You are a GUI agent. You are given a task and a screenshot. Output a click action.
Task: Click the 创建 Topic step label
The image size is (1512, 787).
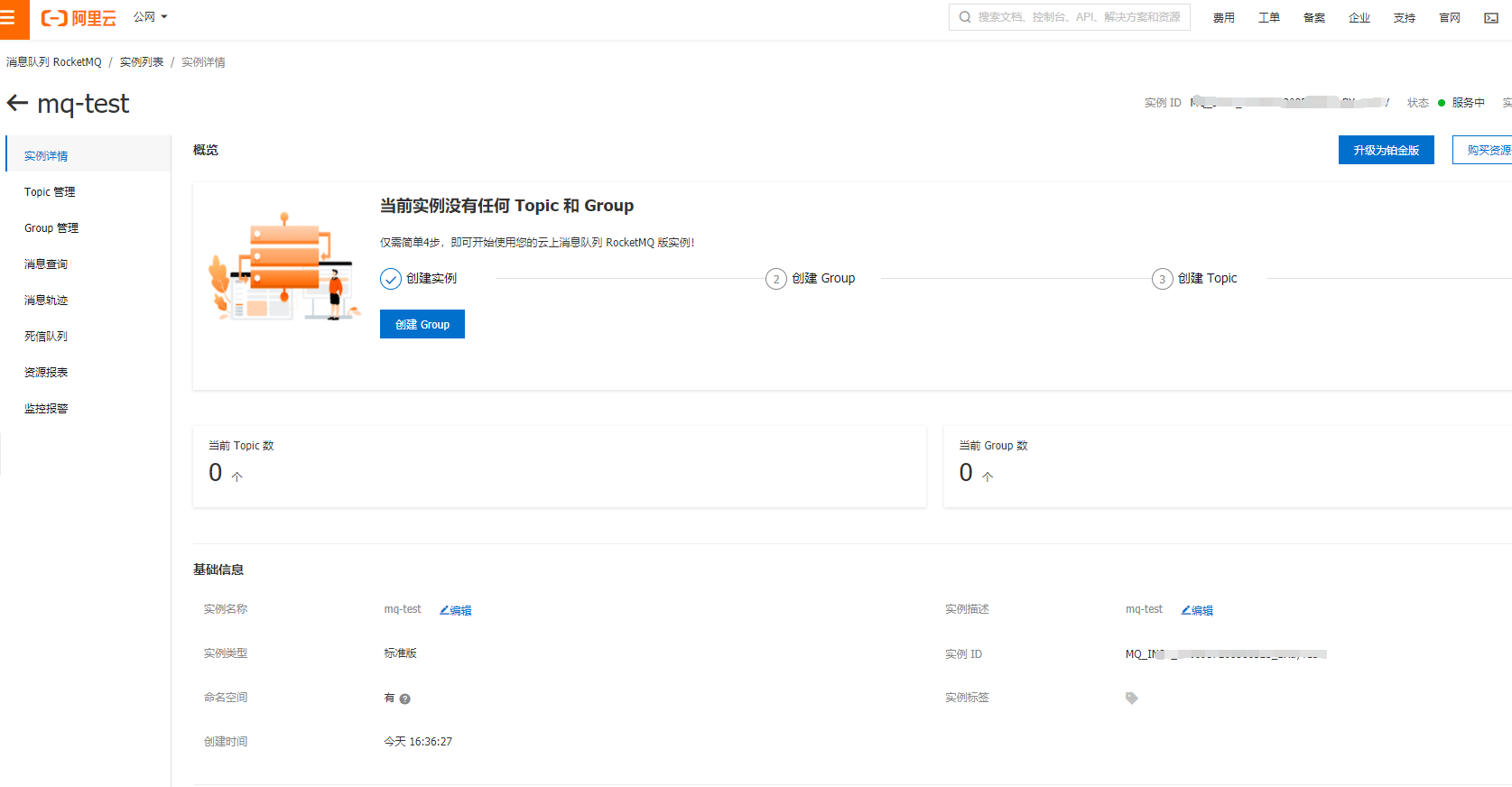(1208, 278)
